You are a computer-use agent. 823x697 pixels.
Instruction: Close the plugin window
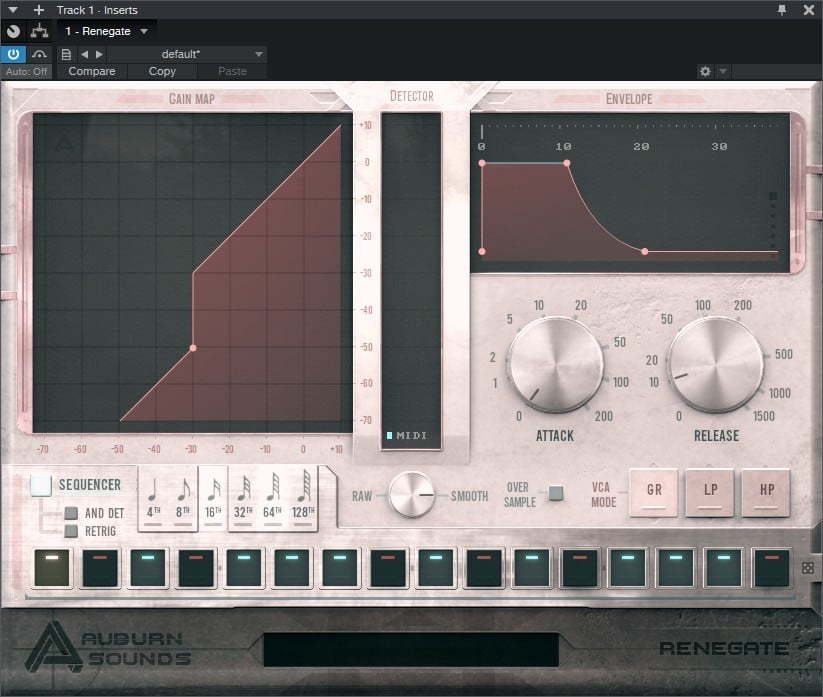pos(809,10)
